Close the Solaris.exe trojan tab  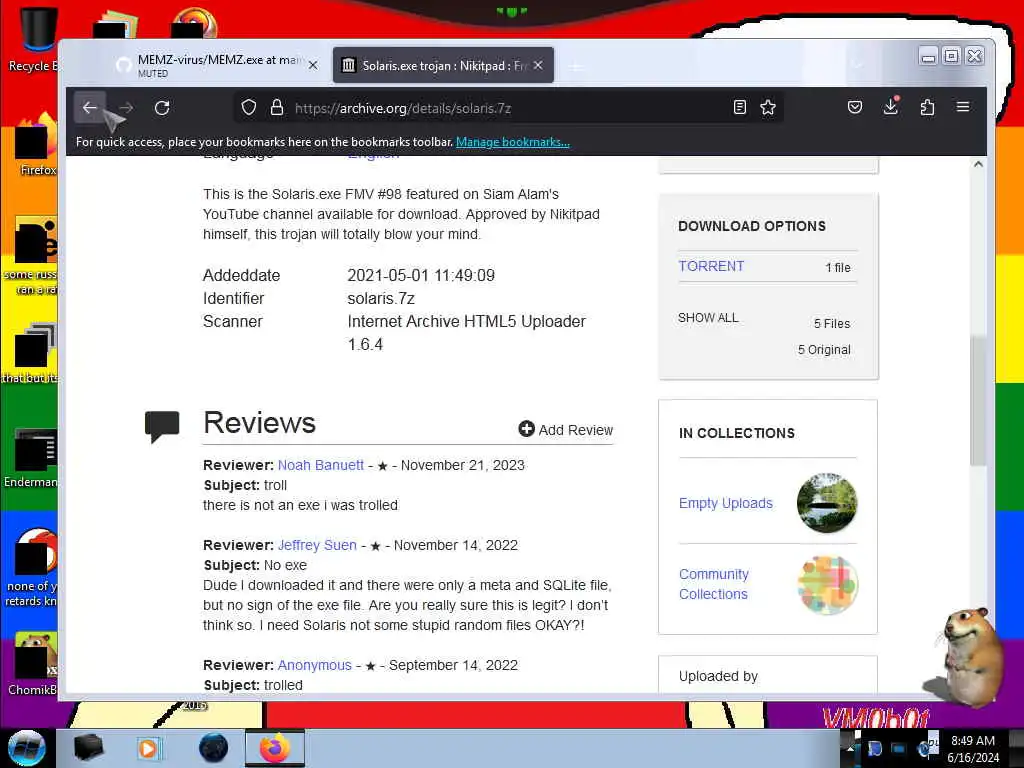pos(537,65)
